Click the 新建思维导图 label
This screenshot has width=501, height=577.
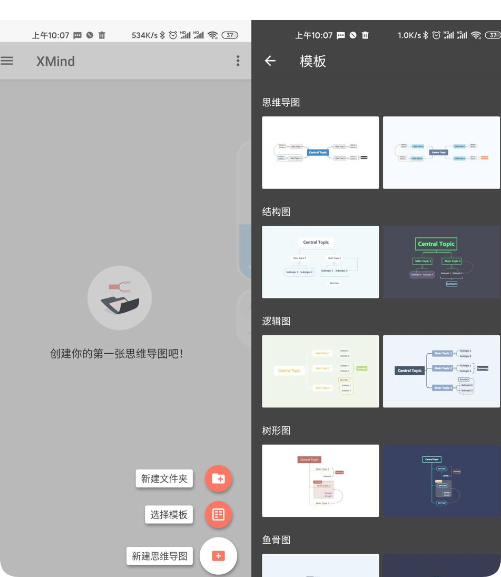click(160, 556)
